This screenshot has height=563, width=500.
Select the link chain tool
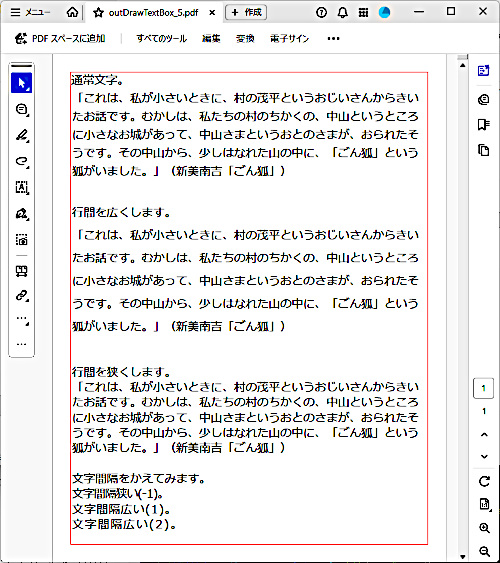pyautogui.click(x=22, y=296)
